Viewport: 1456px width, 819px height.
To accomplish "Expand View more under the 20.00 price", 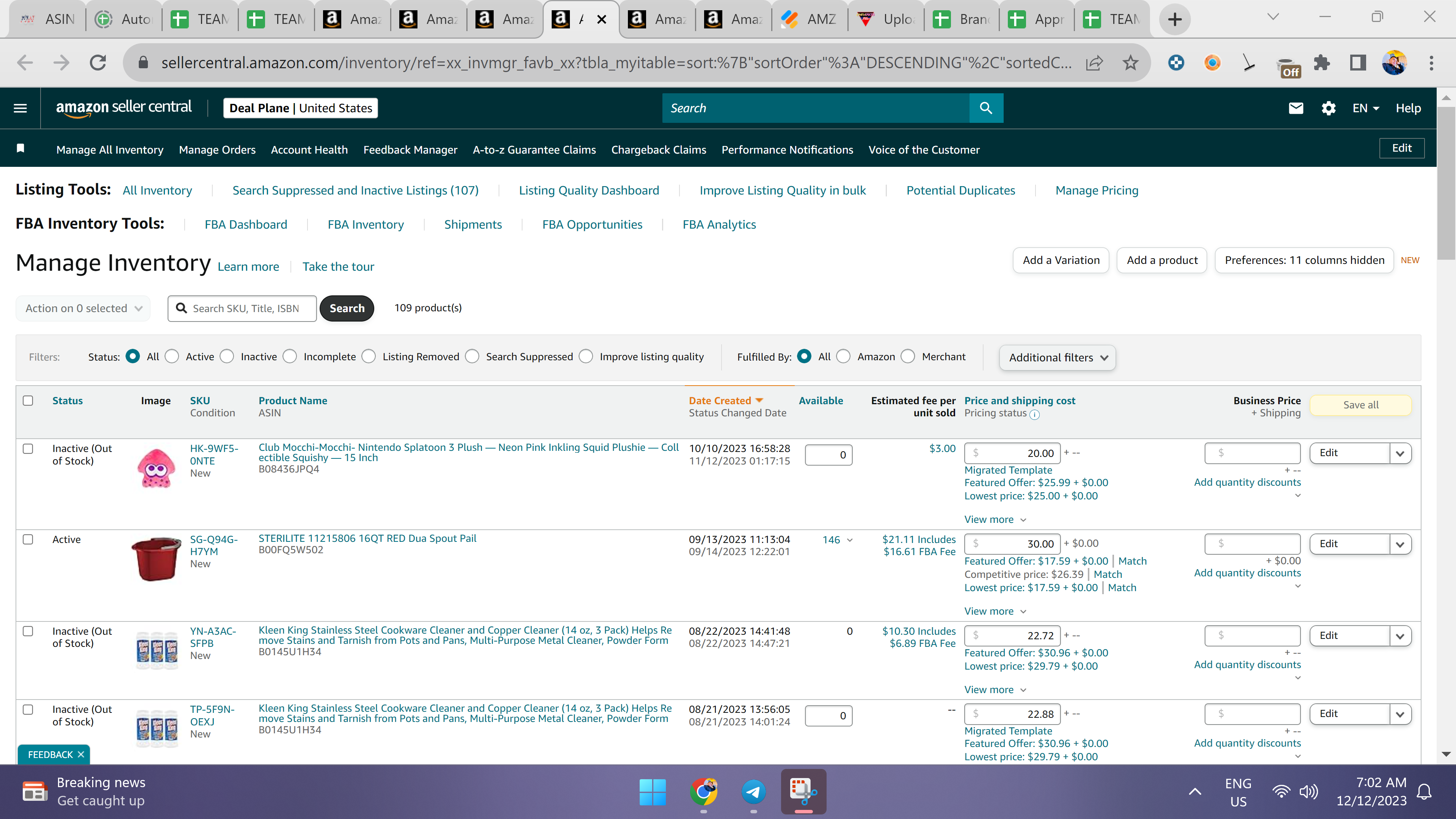I will pyautogui.click(x=995, y=519).
